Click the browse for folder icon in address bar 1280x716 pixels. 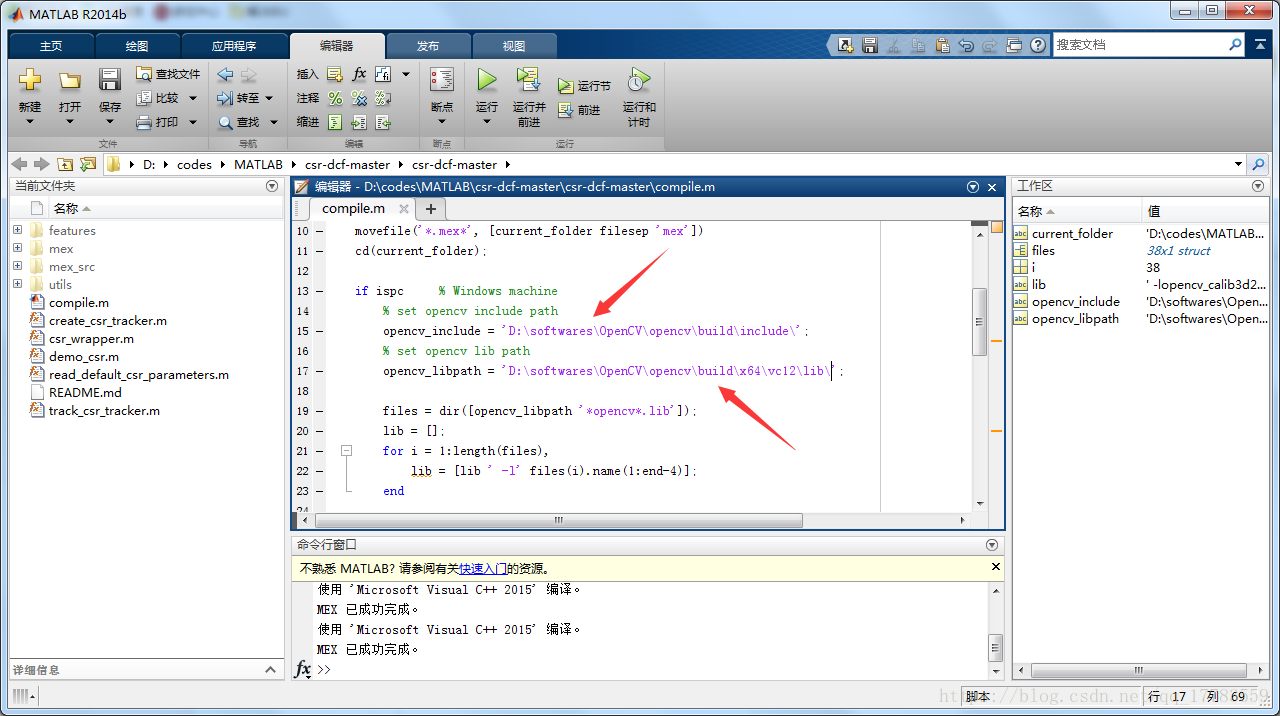coord(88,164)
